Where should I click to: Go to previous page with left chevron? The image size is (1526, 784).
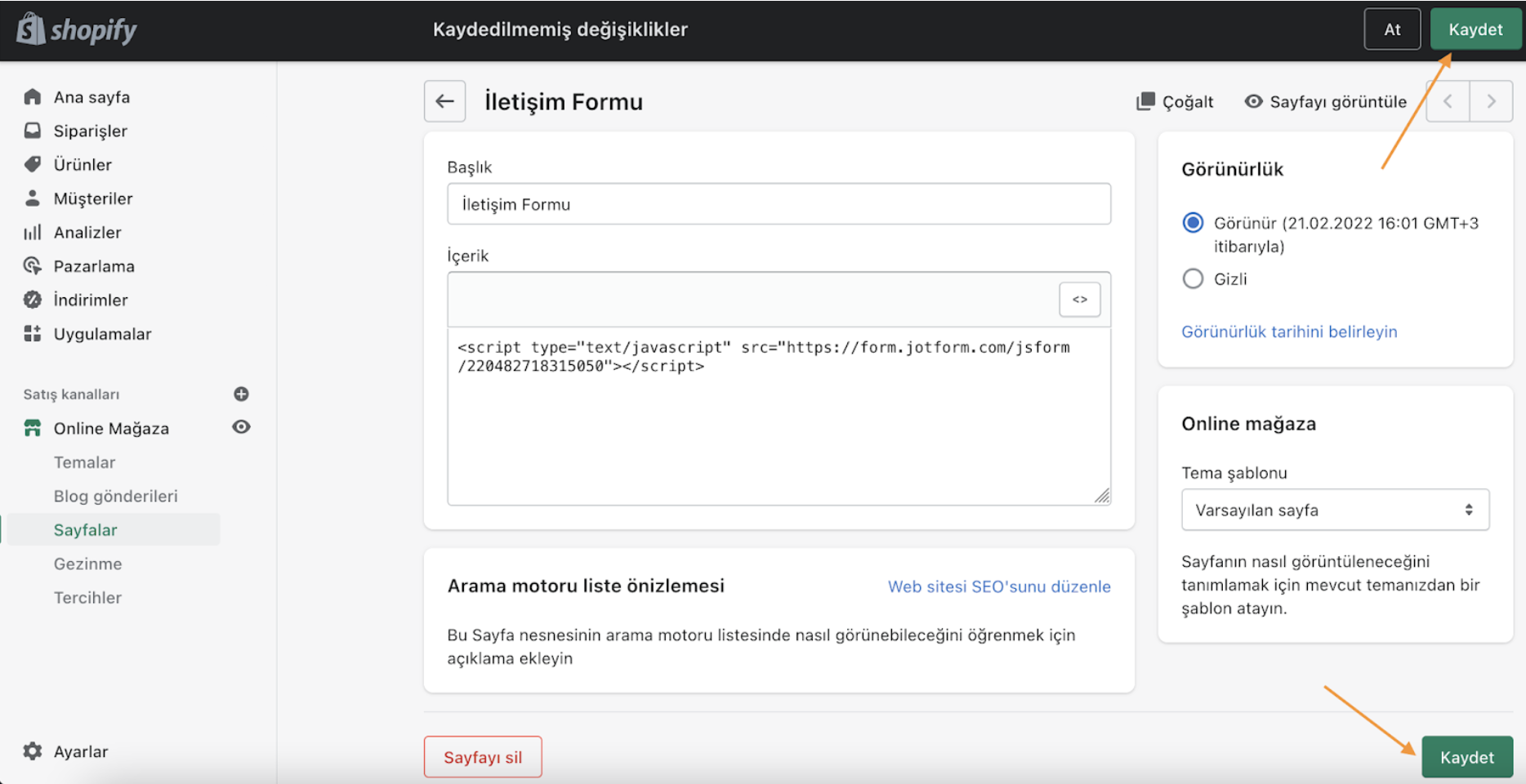(1448, 101)
